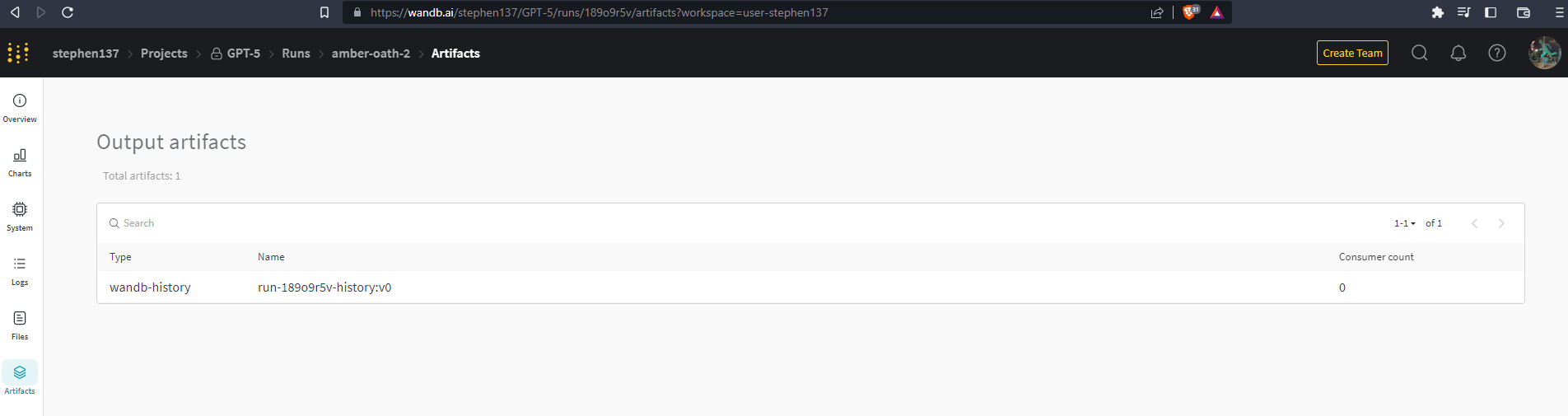Open the Overview sidebar tab
The height and width of the screenshot is (416, 1568).
[20, 108]
